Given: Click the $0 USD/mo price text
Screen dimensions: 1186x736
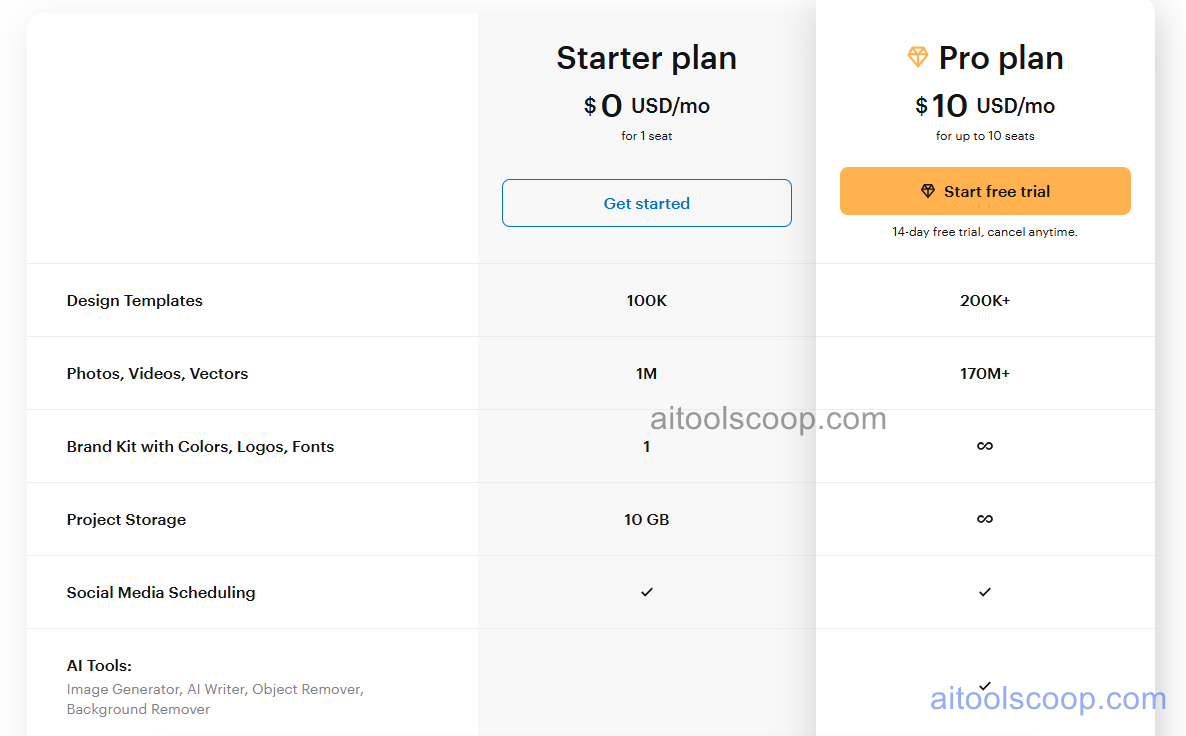Looking at the screenshot, I should tap(646, 105).
